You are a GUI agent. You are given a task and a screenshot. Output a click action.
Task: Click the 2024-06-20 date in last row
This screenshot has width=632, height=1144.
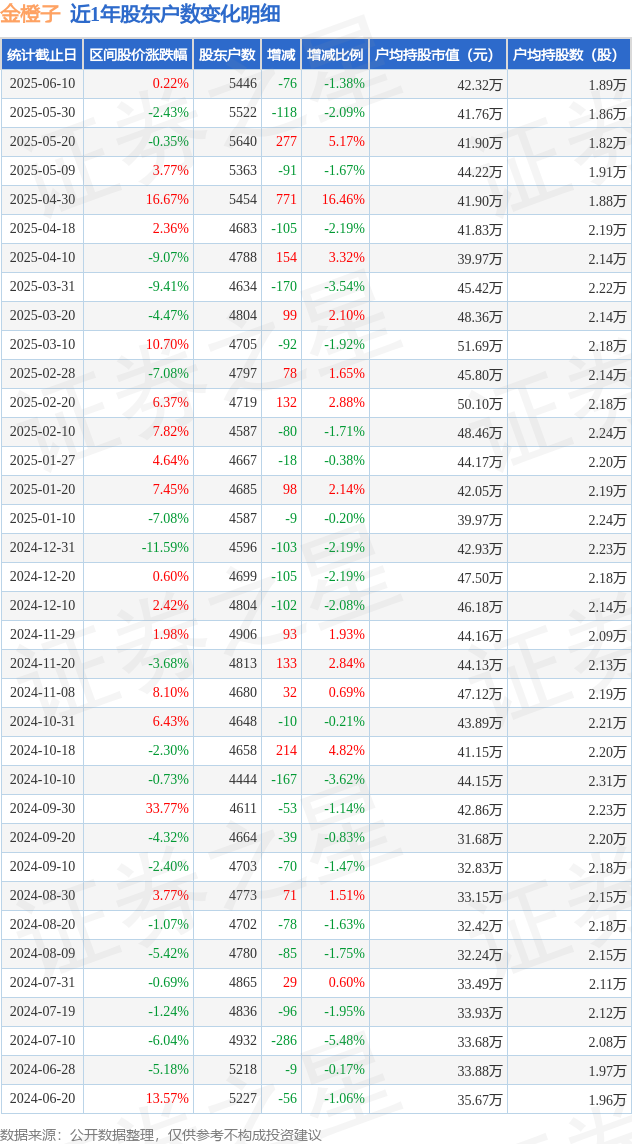42,1099
